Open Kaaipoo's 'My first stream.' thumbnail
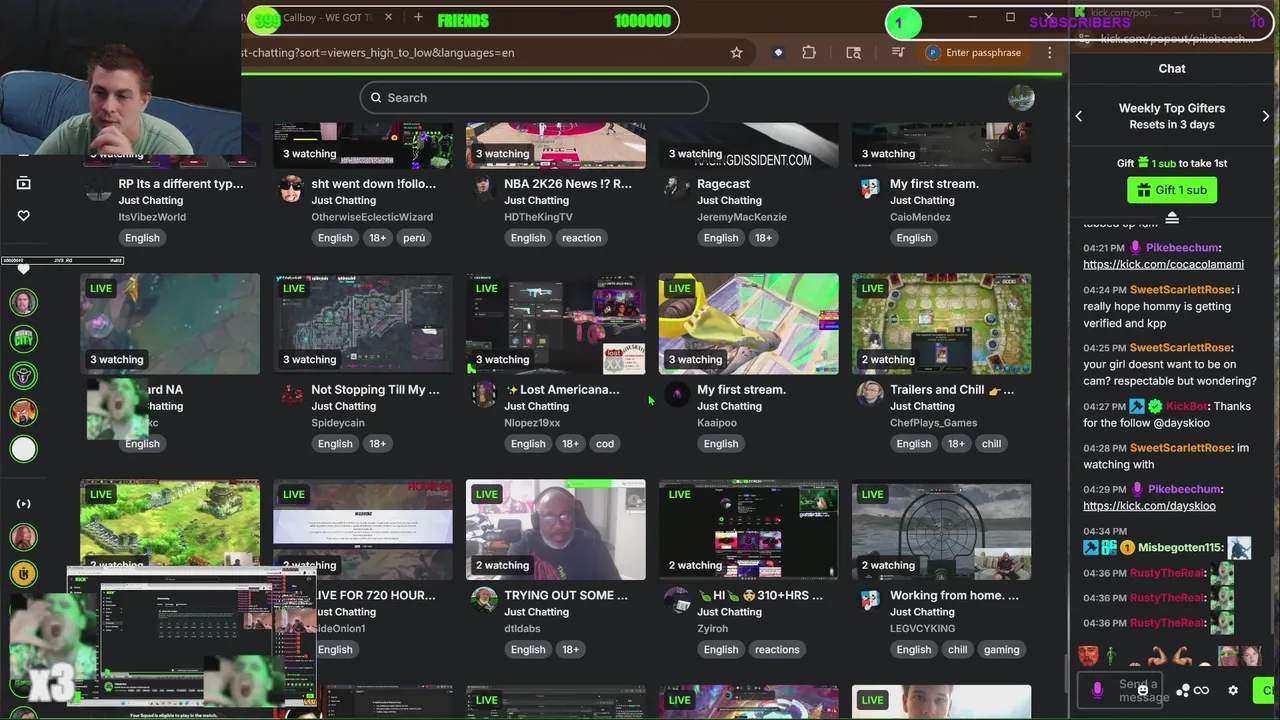 (x=748, y=324)
